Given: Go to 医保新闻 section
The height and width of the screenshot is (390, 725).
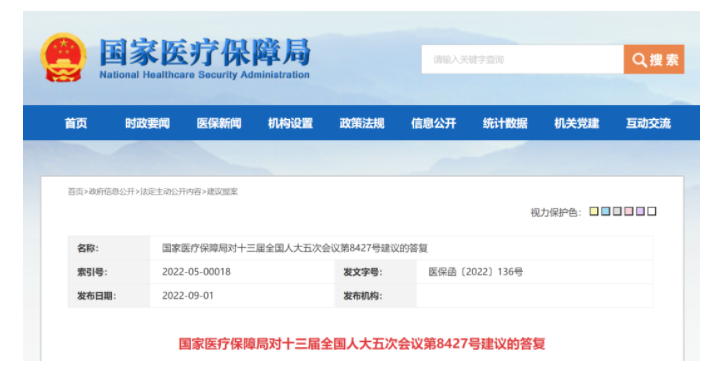Looking at the screenshot, I should pos(219,123).
